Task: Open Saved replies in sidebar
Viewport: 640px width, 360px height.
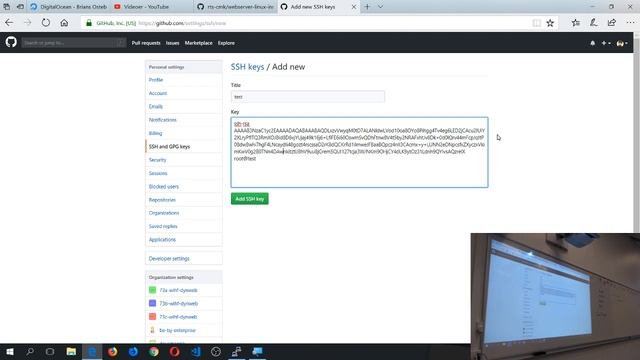Action: (x=163, y=227)
